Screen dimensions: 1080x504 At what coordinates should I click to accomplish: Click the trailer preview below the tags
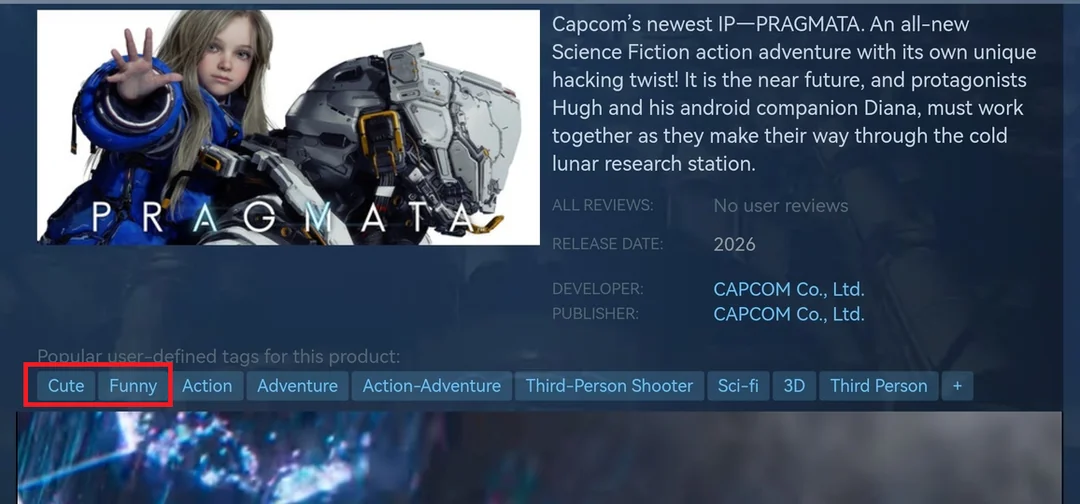coord(539,458)
